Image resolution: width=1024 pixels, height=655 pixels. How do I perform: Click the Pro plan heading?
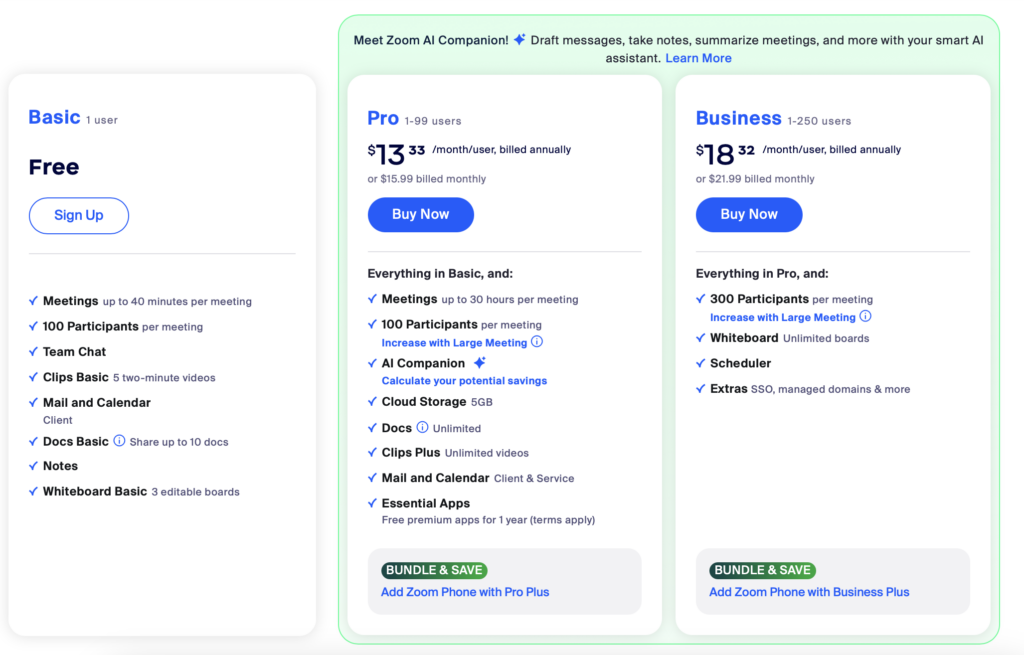tap(383, 118)
